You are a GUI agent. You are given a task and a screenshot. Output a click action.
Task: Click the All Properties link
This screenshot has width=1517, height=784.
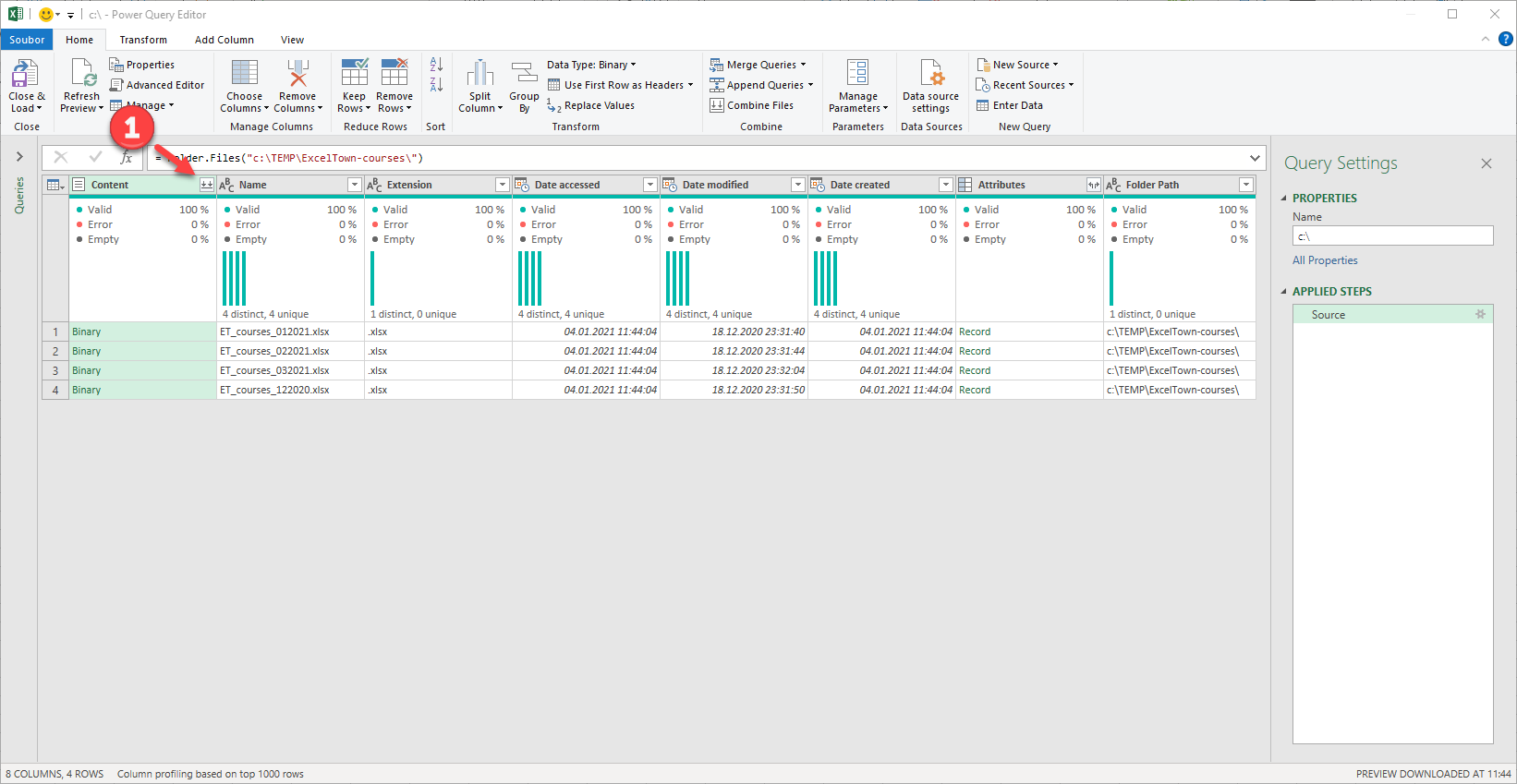[1325, 260]
